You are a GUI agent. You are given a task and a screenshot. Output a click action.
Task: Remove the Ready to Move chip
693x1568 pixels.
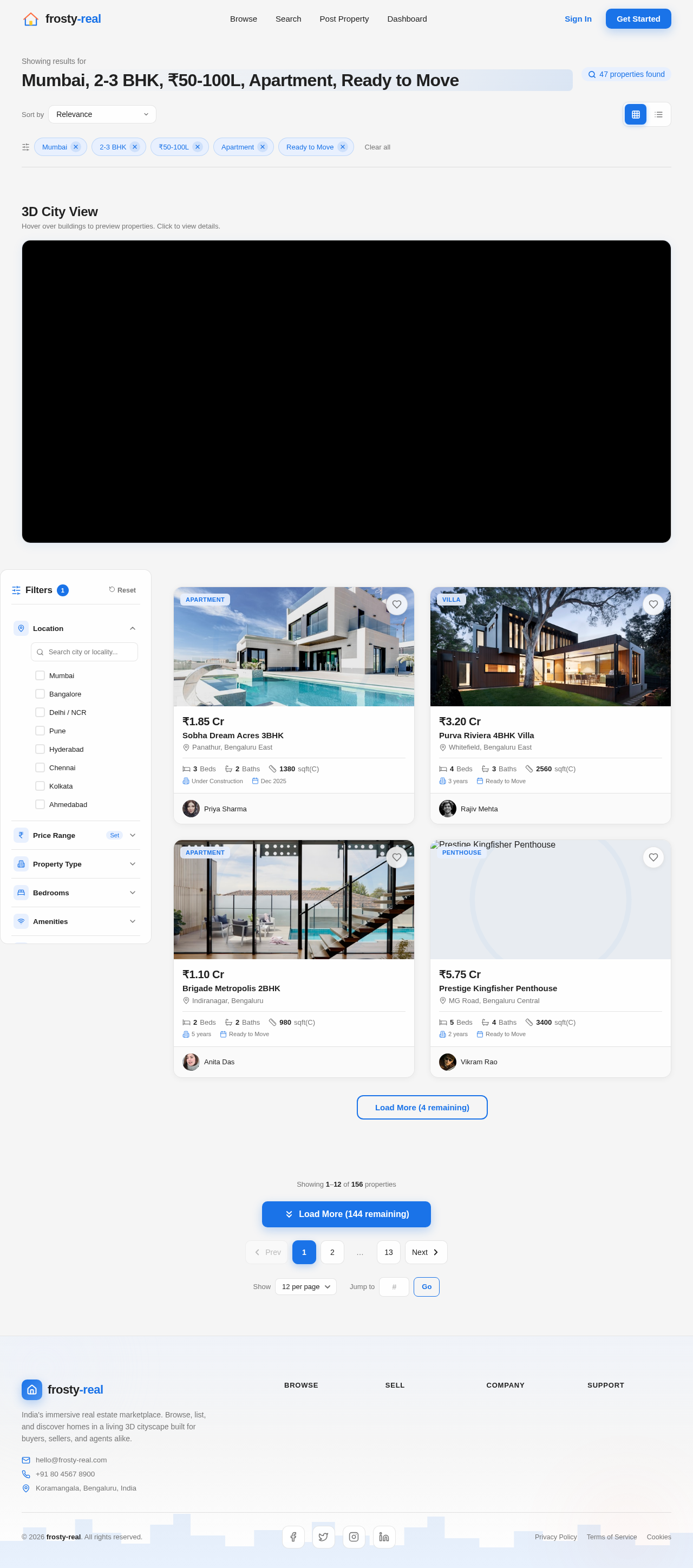coord(343,147)
